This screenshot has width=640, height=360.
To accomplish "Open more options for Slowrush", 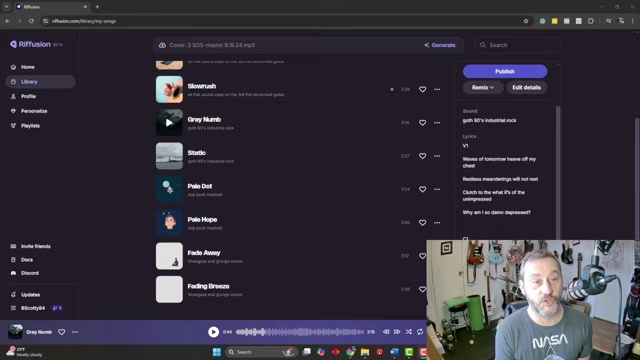I will coord(437,89).
